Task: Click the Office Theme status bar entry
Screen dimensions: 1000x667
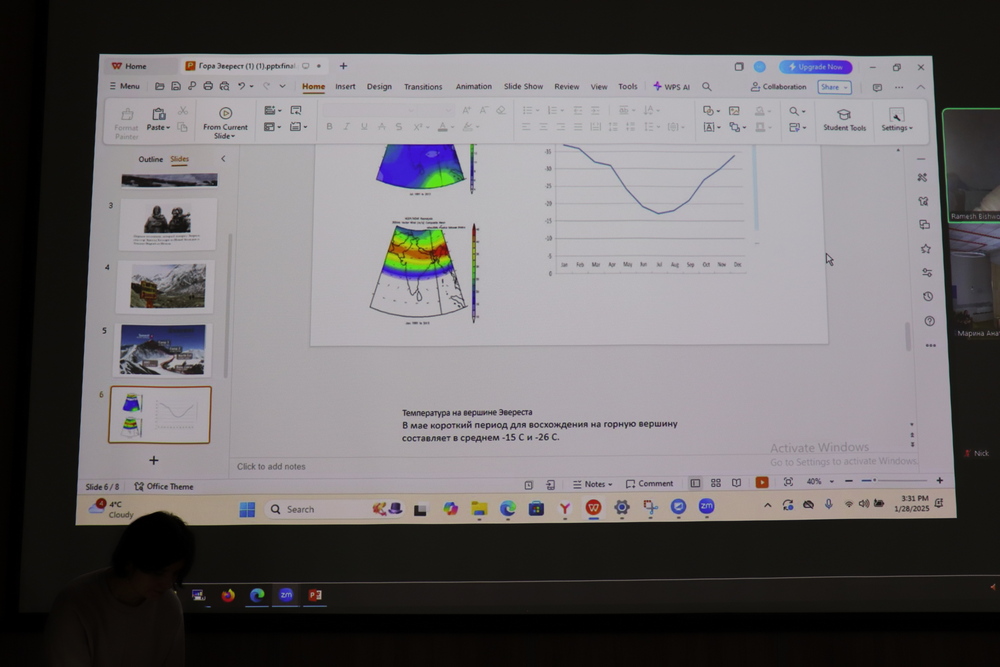Action: [x=164, y=487]
